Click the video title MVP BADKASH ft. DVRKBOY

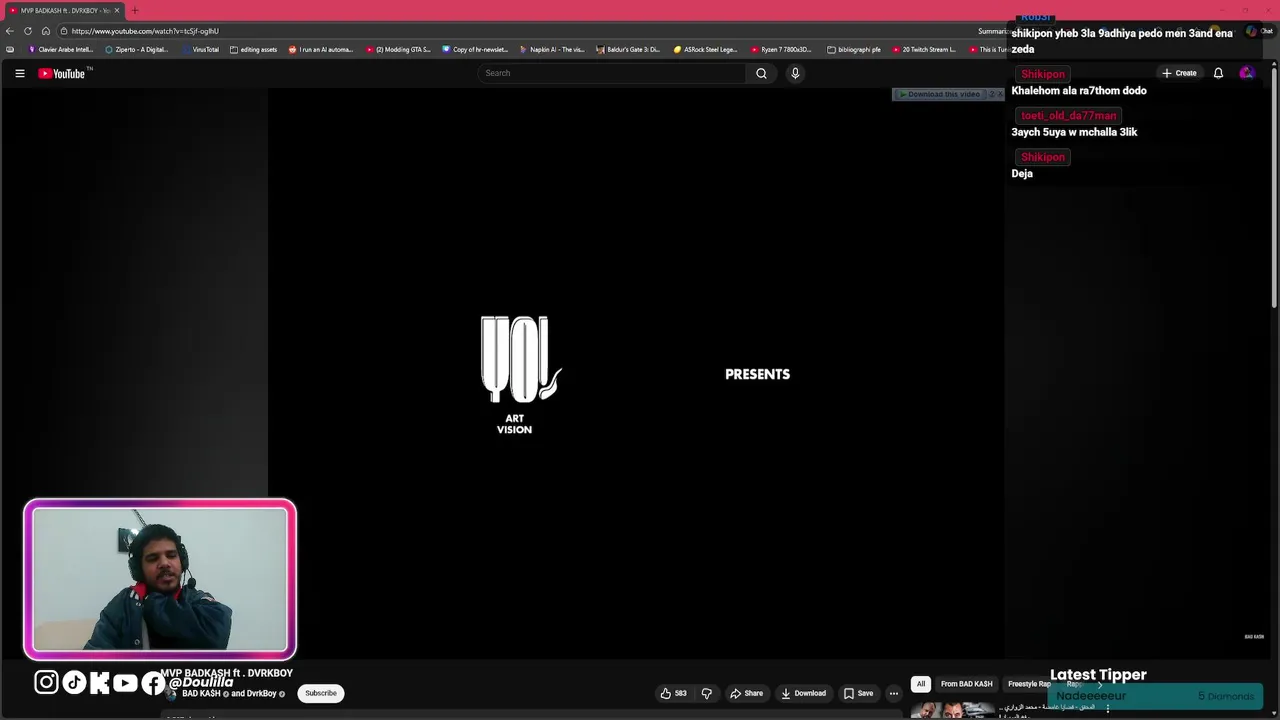[x=226, y=673]
